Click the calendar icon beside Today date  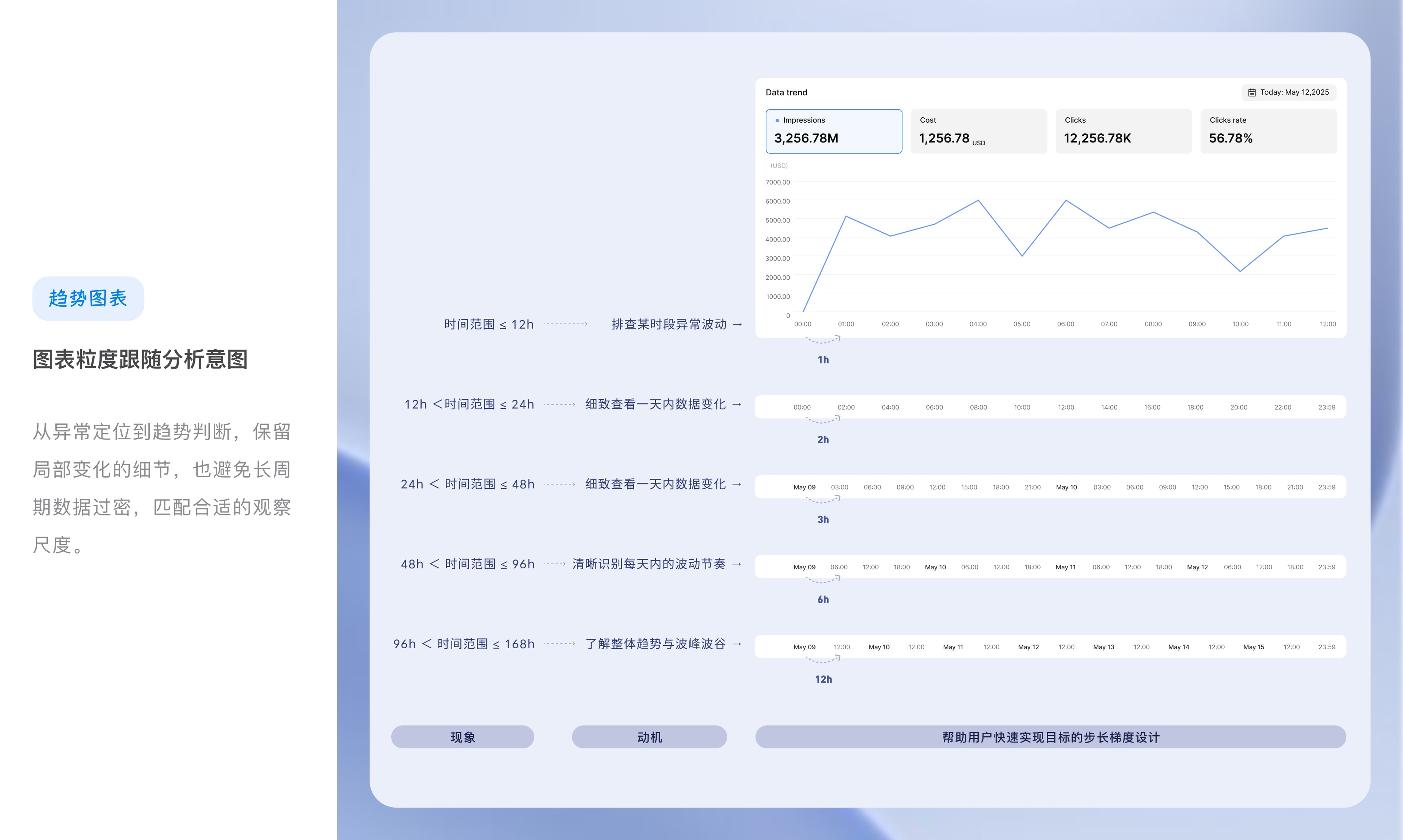tap(1252, 92)
